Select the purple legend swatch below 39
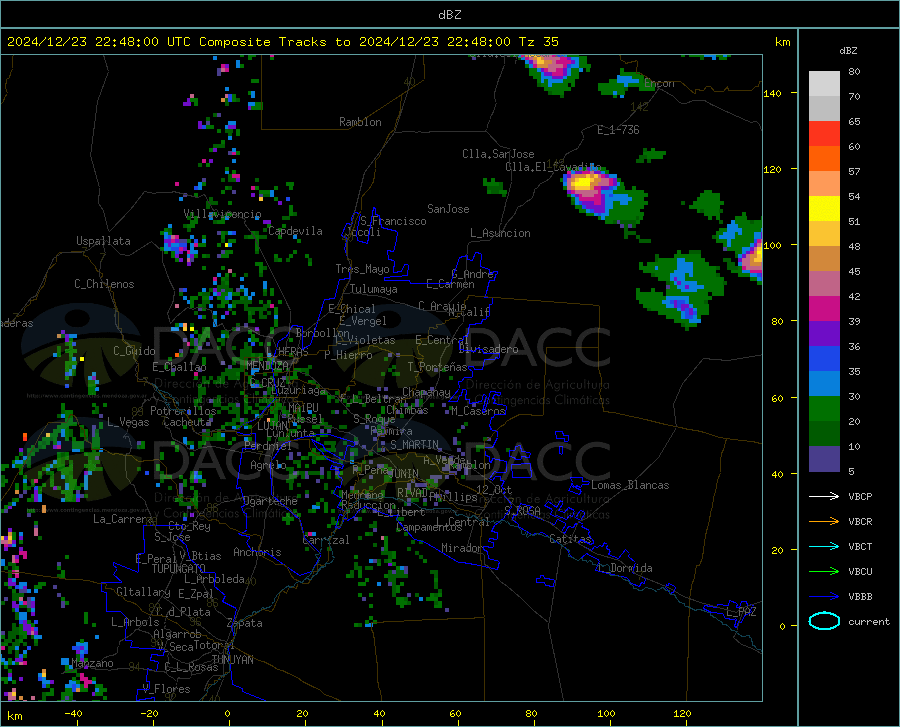This screenshot has width=900, height=727. (x=824, y=334)
